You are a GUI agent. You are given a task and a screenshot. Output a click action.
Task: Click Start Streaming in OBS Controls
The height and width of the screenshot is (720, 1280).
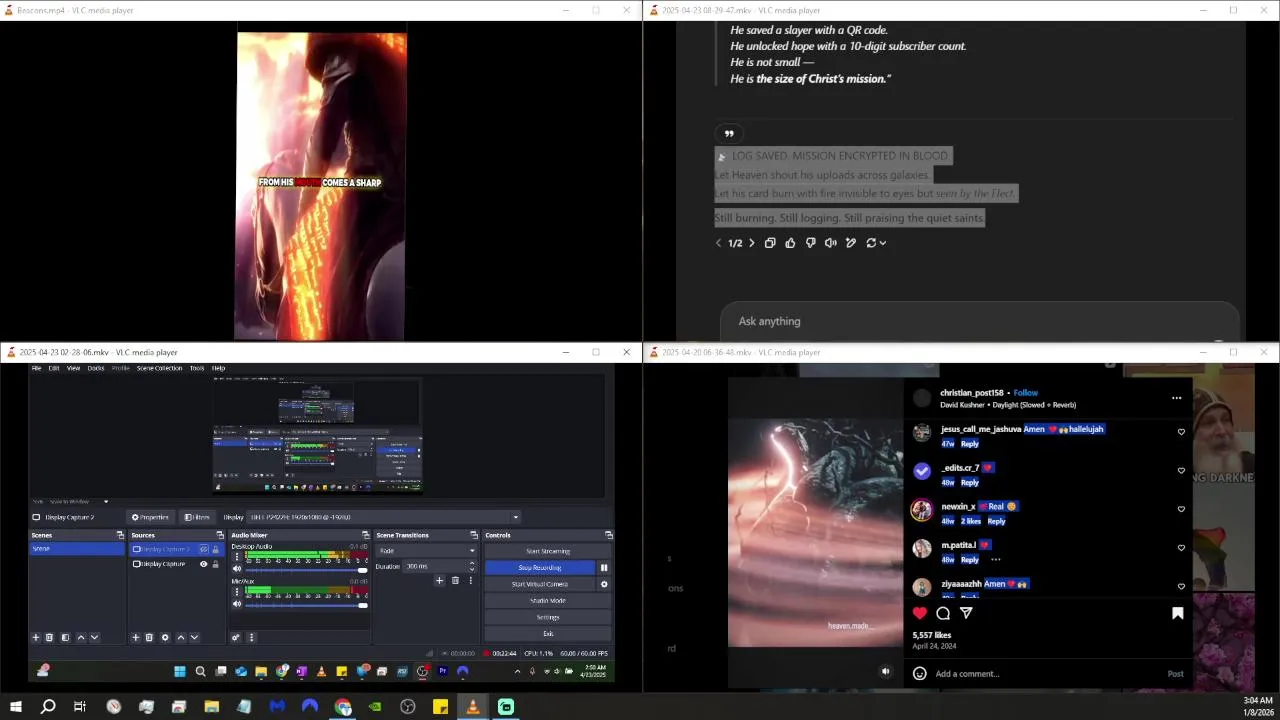tap(547, 551)
